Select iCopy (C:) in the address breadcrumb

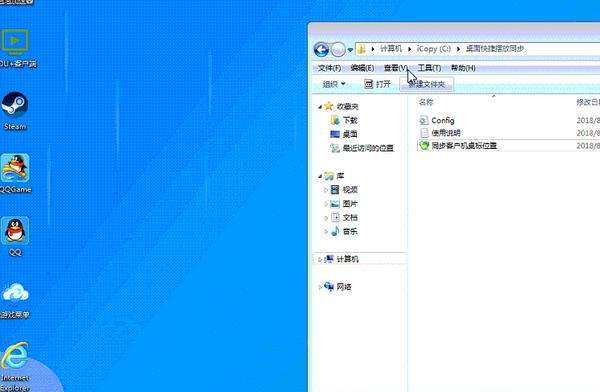[x=434, y=49]
